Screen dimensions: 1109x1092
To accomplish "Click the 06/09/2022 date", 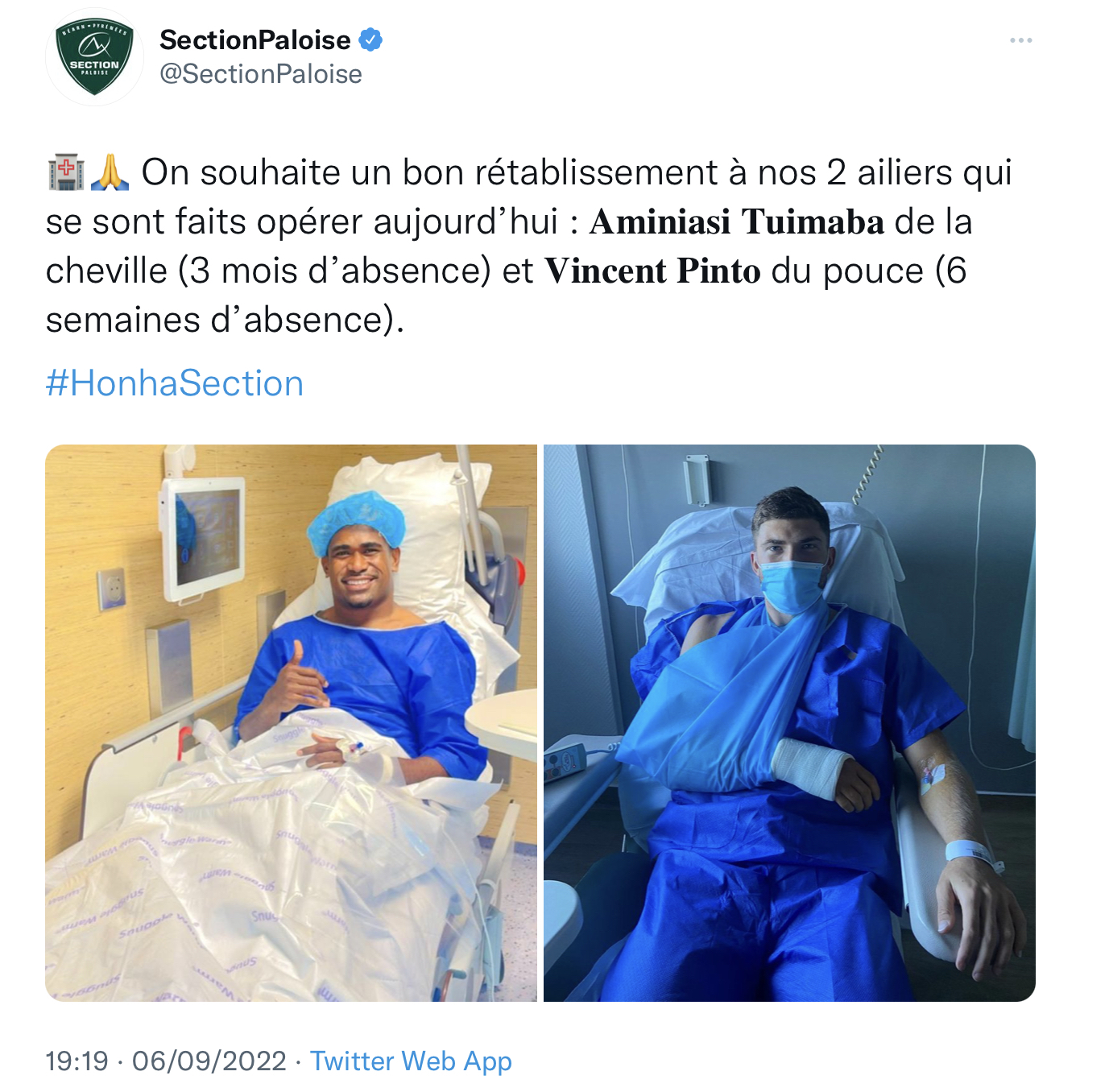I will 209,1061.
